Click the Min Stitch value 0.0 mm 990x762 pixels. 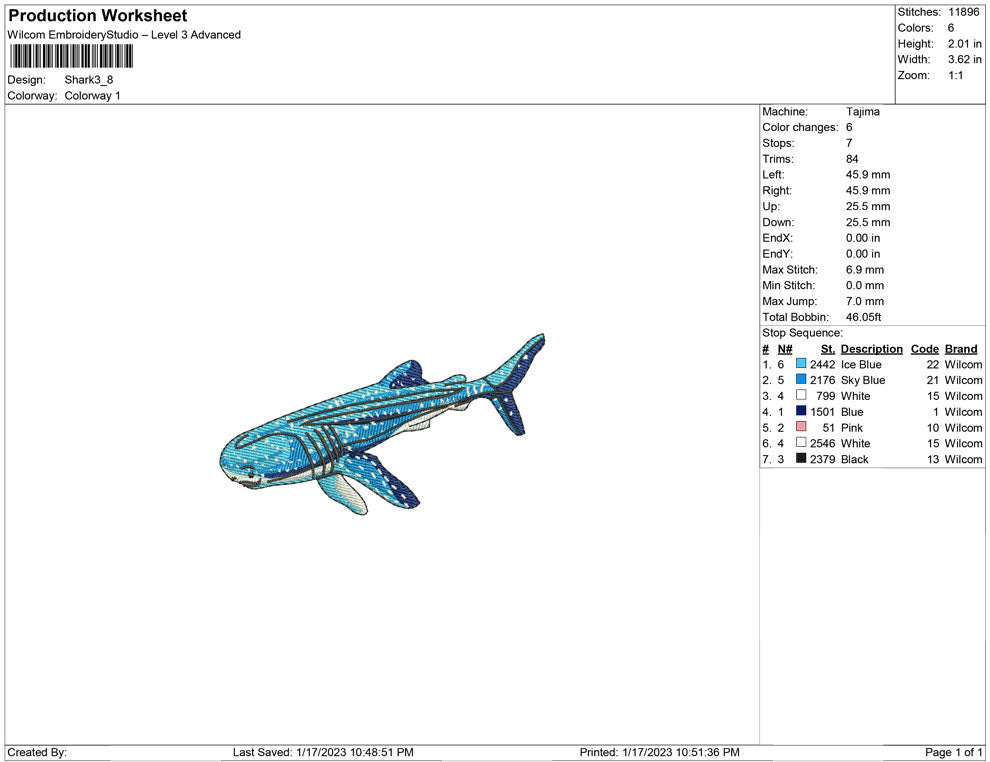click(x=865, y=285)
